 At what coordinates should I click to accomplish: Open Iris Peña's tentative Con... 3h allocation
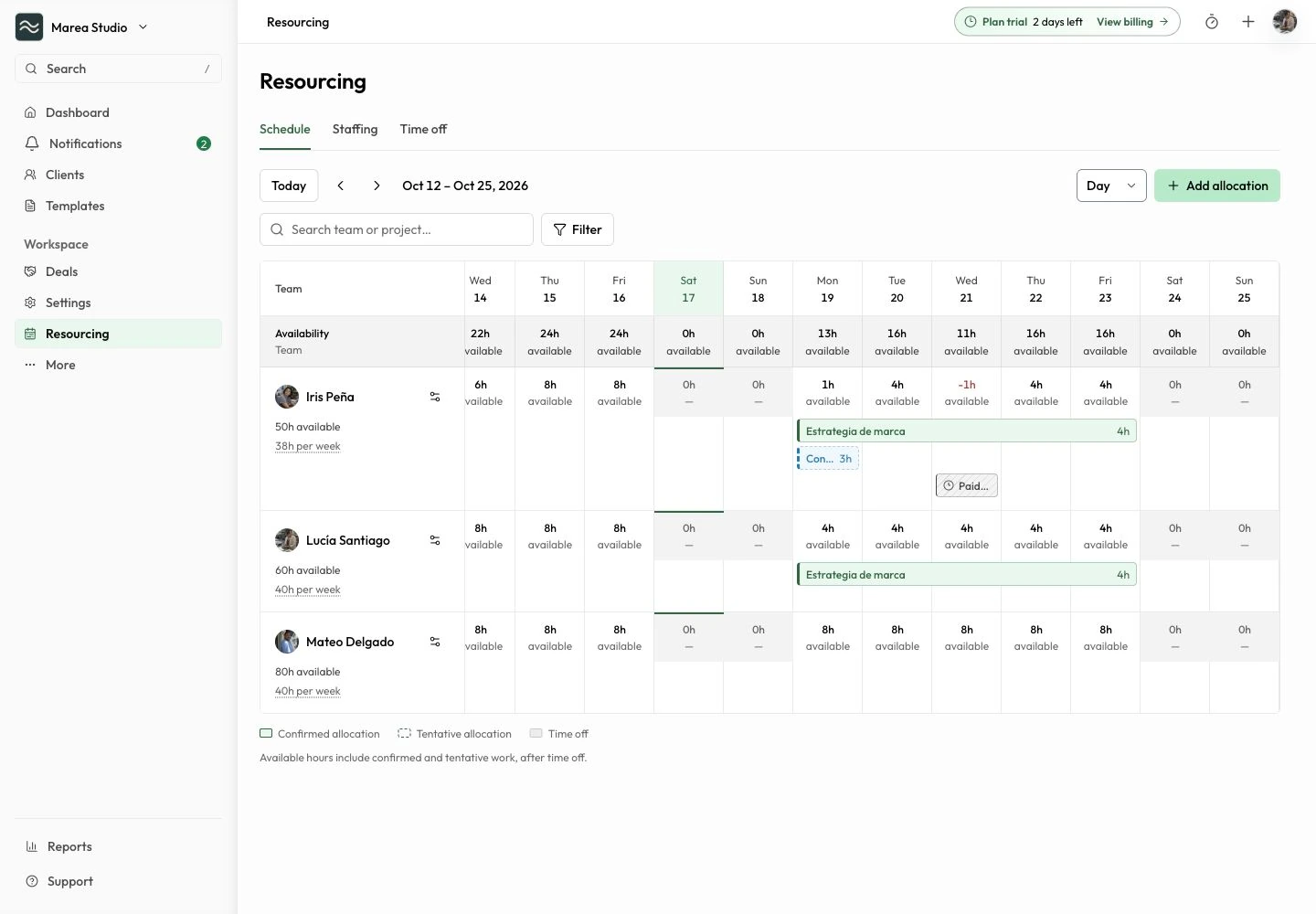coord(828,459)
